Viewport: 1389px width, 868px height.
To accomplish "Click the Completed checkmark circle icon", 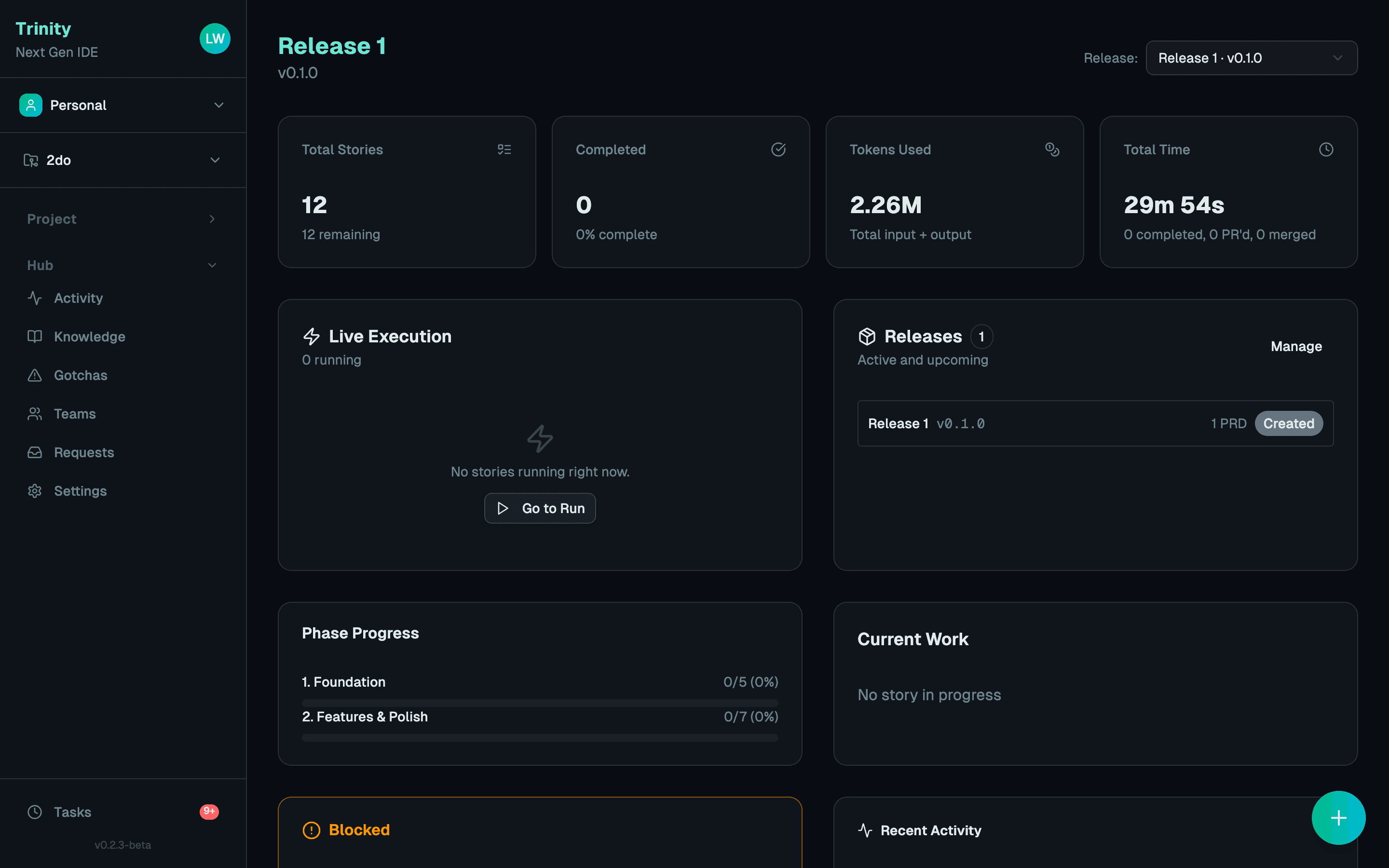I will click(778, 149).
